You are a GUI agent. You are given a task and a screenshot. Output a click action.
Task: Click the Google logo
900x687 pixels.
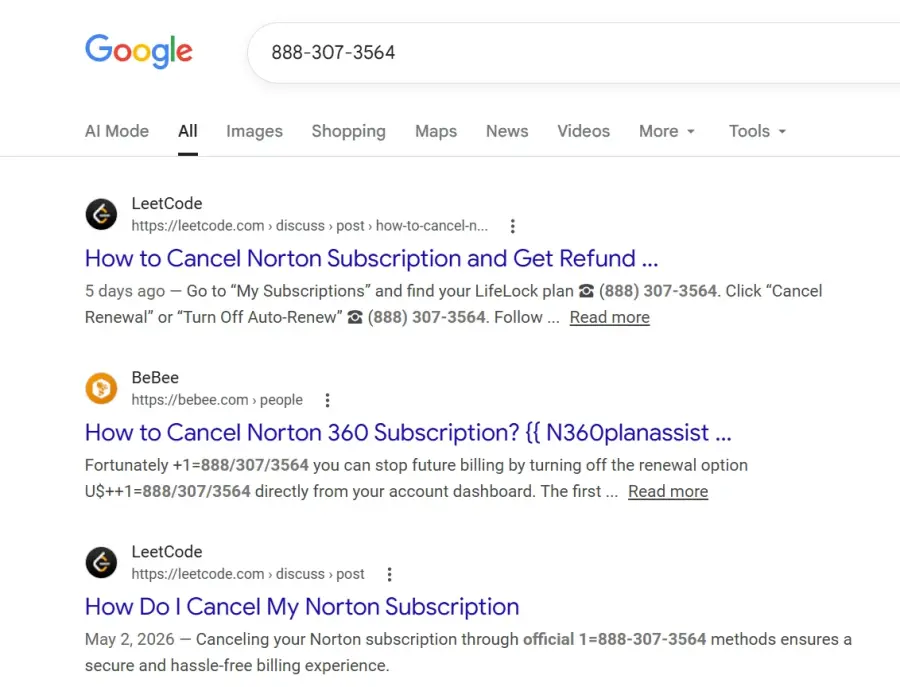tap(139, 51)
